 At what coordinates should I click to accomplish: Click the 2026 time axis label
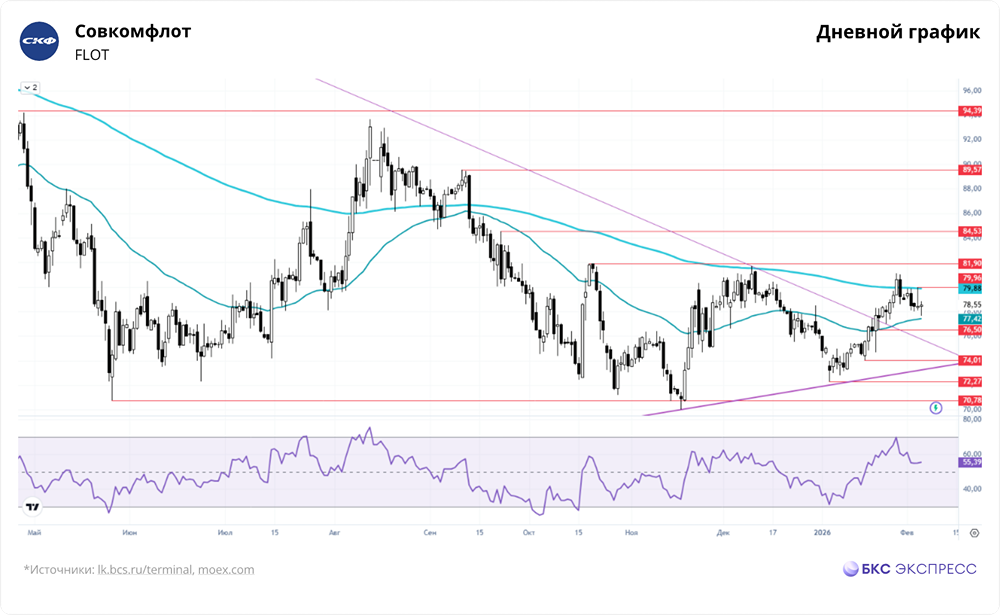[822, 532]
